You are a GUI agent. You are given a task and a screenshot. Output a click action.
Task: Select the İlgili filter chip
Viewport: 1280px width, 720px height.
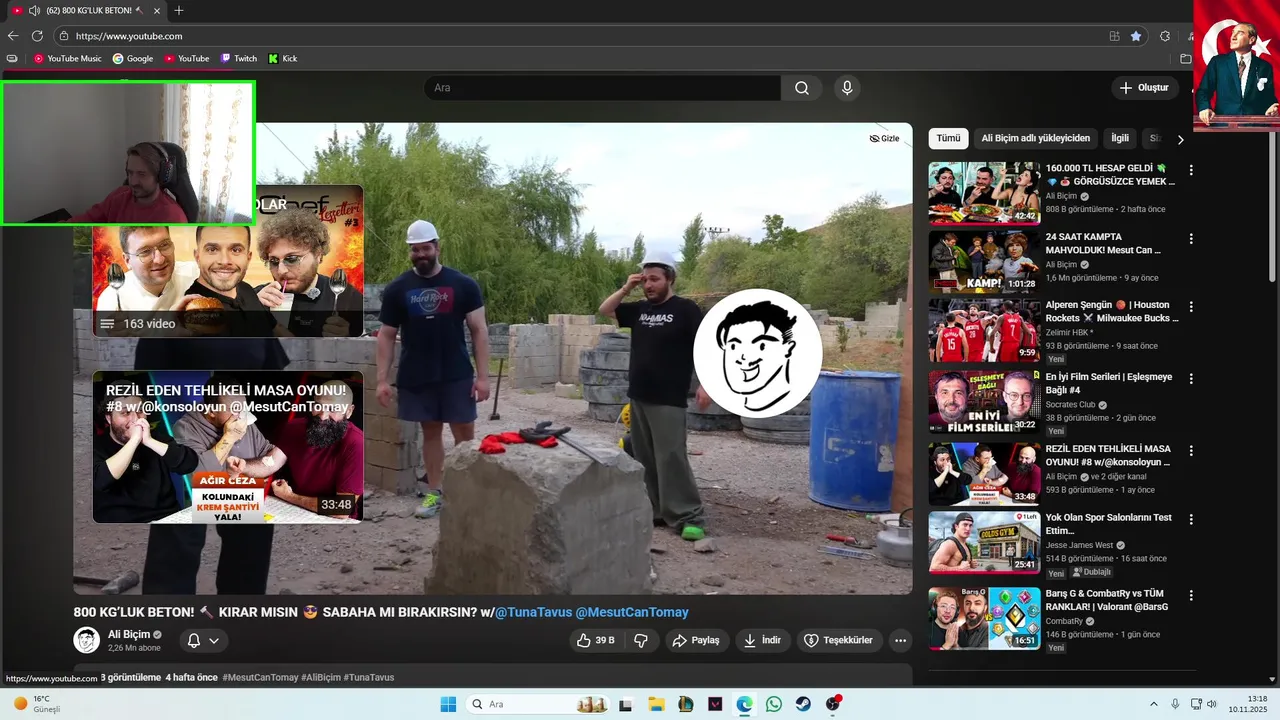click(x=1120, y=139)
